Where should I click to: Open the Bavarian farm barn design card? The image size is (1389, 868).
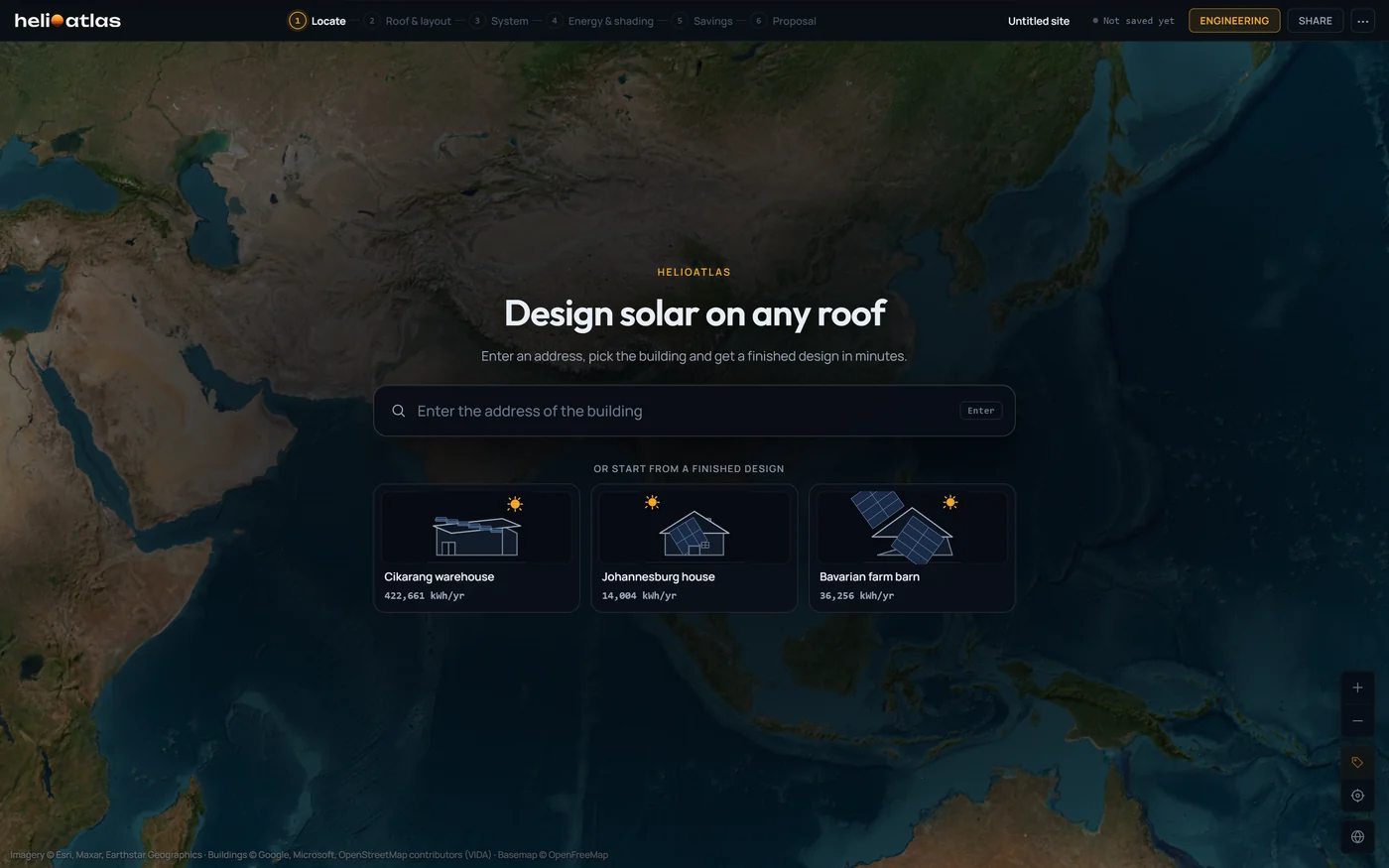click(x=912, y=548)
